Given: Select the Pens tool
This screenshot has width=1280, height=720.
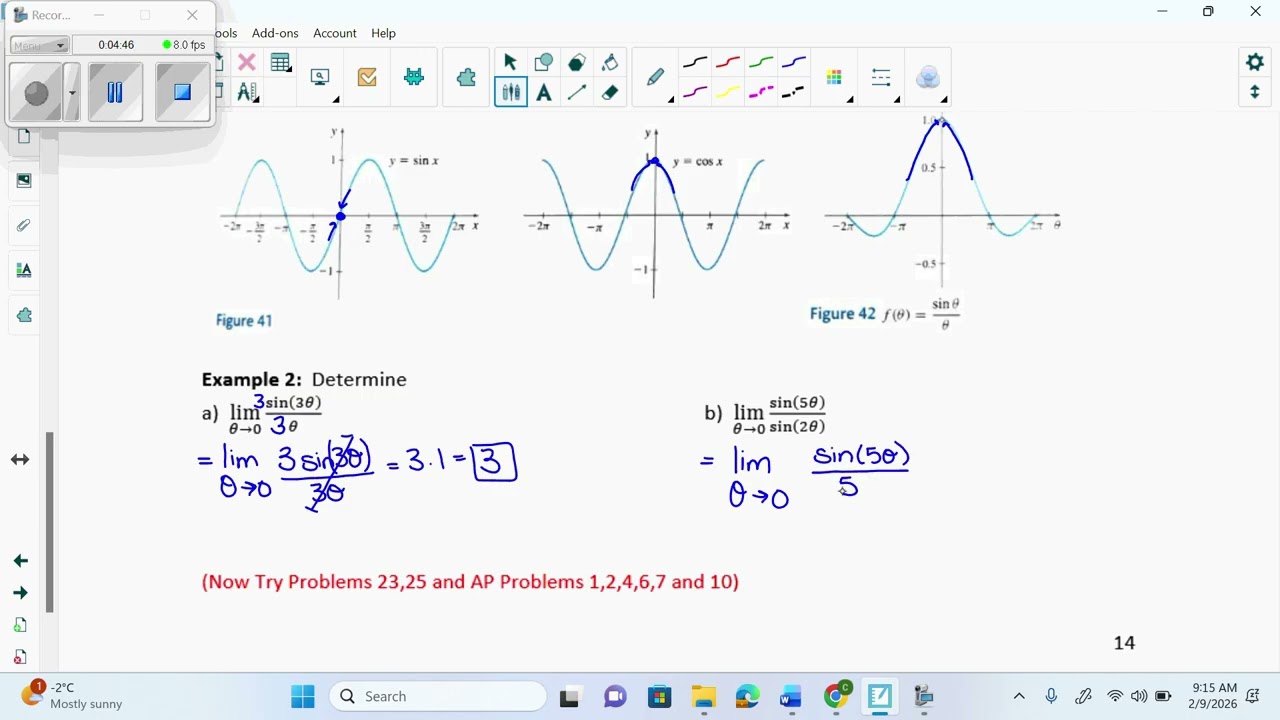Looking at the screenshot, I should tap(510, 92).
